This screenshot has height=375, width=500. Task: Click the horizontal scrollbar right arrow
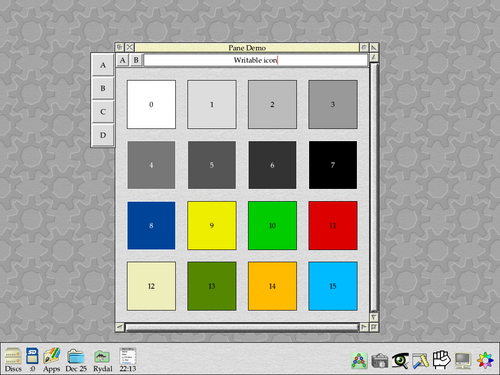[x=364, y=327]
